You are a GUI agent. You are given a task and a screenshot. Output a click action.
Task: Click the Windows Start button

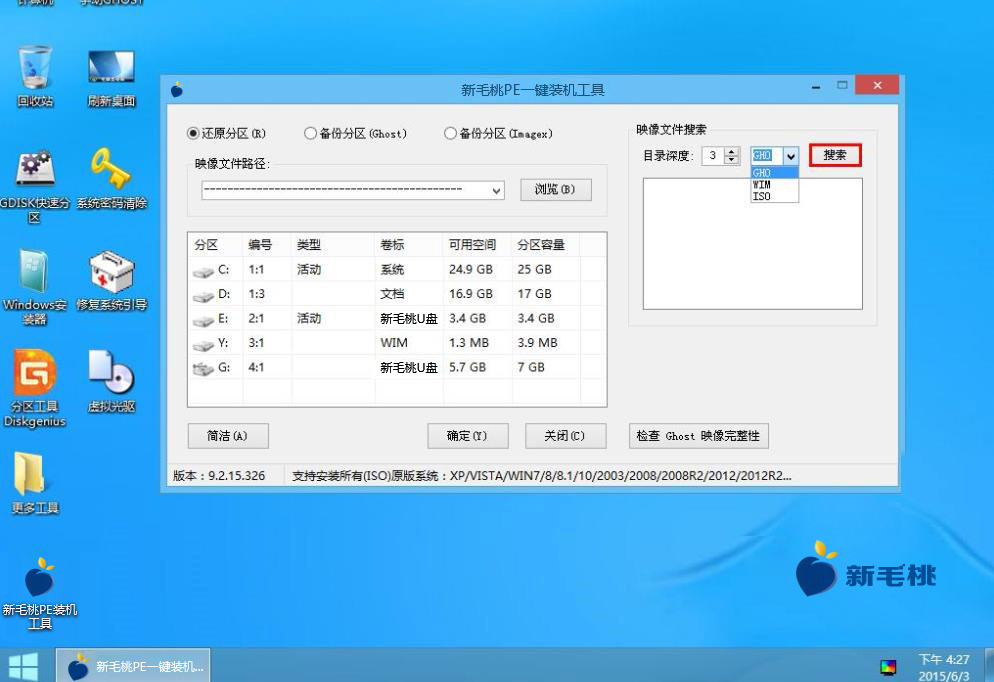[23, 666]
